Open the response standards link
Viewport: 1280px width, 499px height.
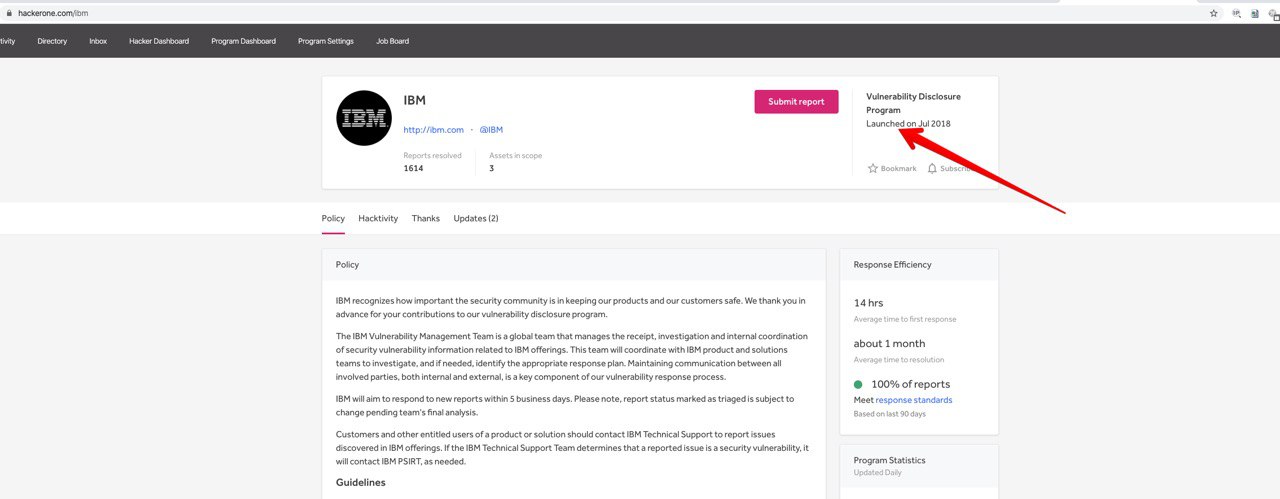914,400
